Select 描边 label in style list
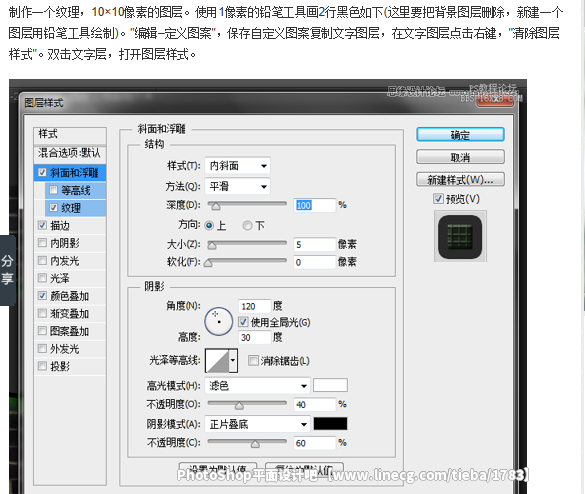The image size is (585, 494). tap(60, 225)
